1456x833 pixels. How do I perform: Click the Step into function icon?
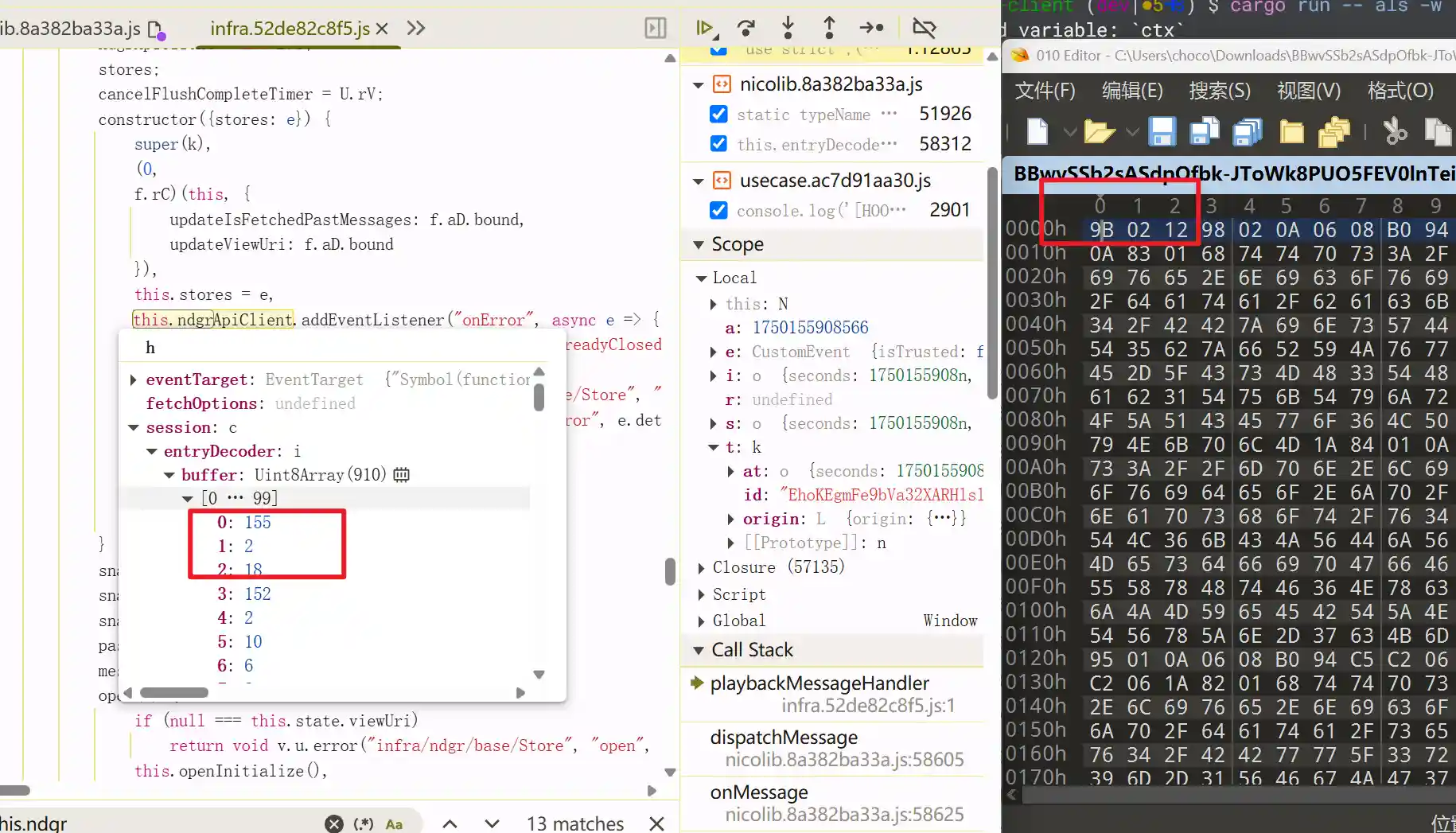tap(788, 28)
